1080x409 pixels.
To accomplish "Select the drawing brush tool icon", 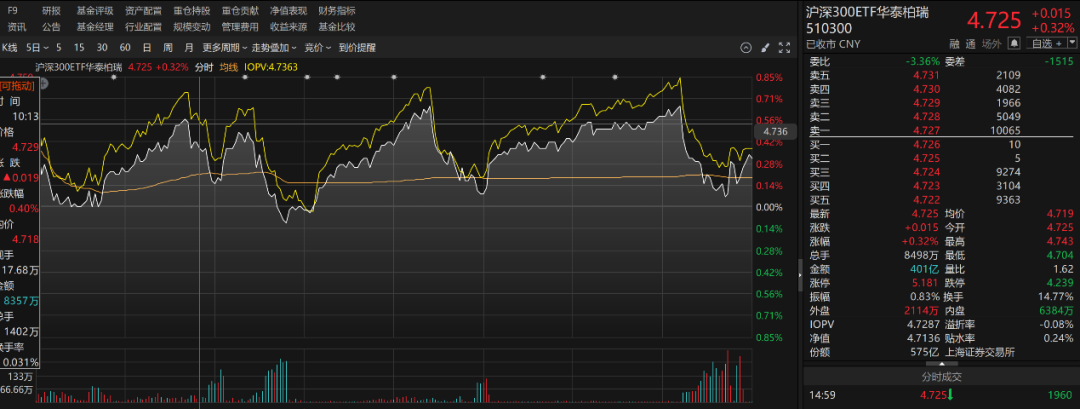I will pyautogui.click(x=765, y=47).
